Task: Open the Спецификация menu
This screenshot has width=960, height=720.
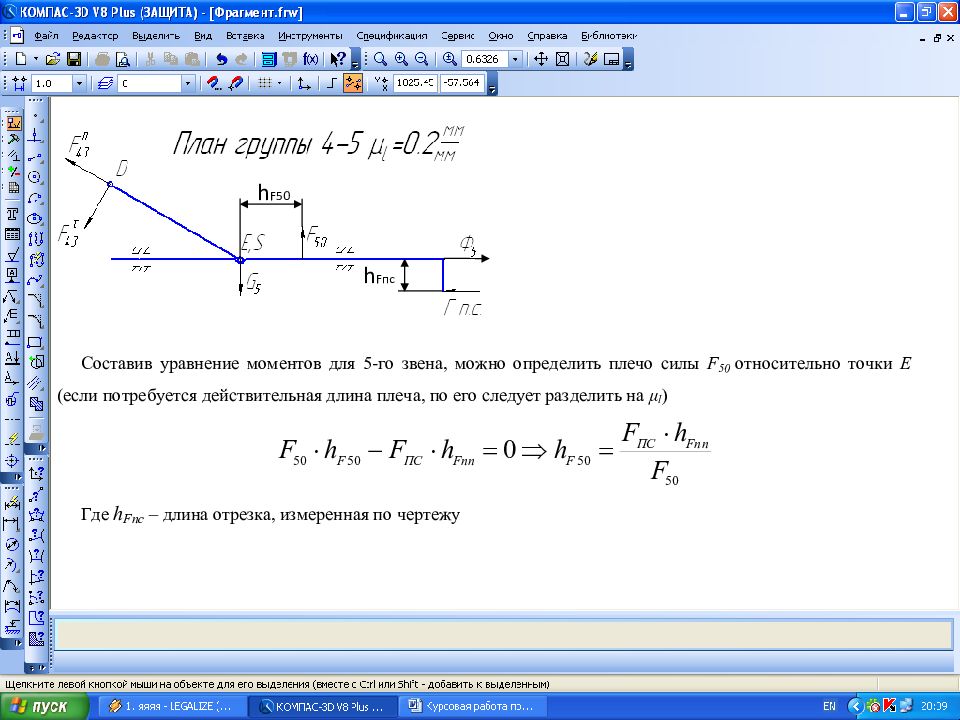Action: (392, 34)
